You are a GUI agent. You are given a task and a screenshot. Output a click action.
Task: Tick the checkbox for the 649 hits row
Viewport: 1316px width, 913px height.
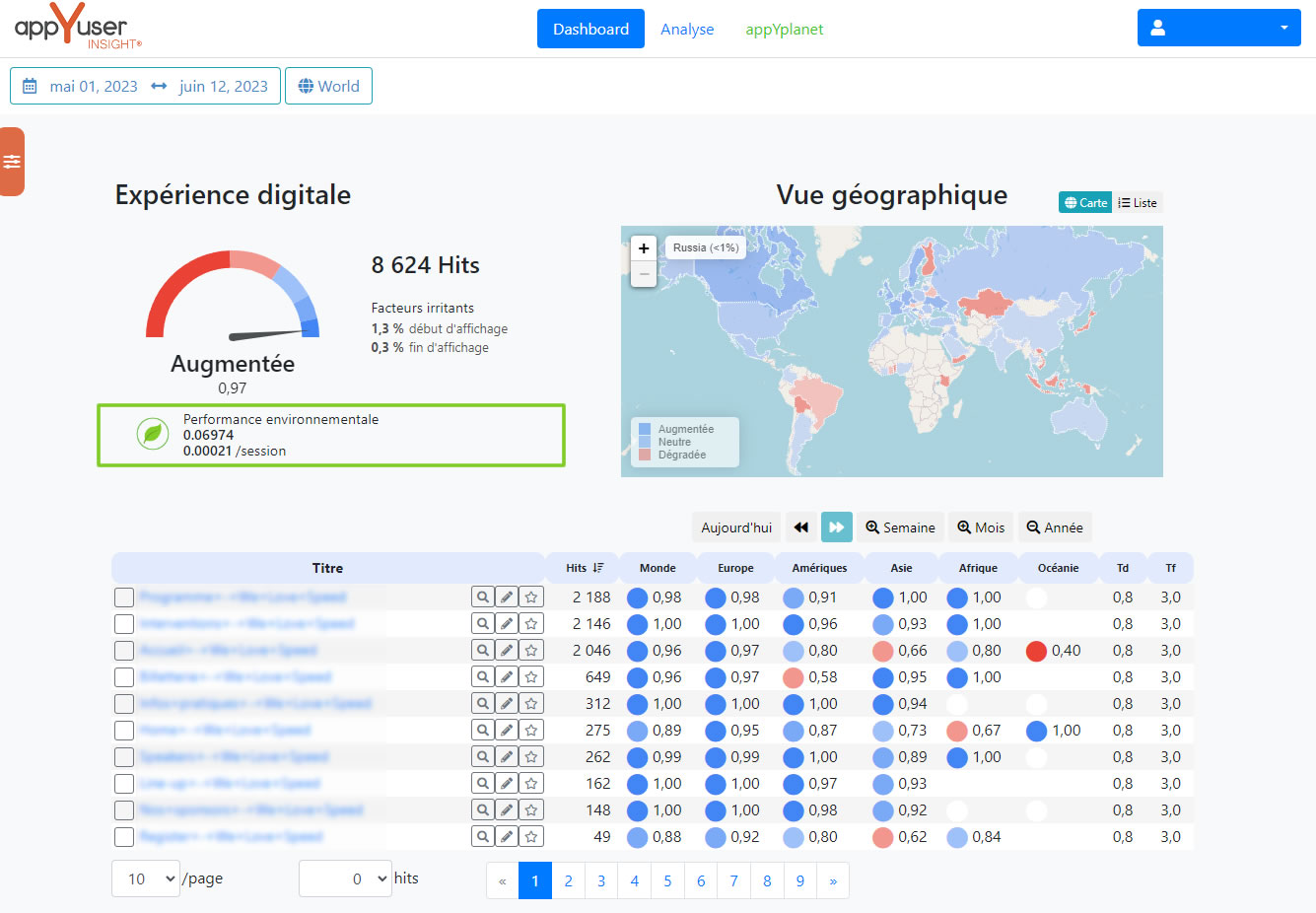tap(124, 677)
